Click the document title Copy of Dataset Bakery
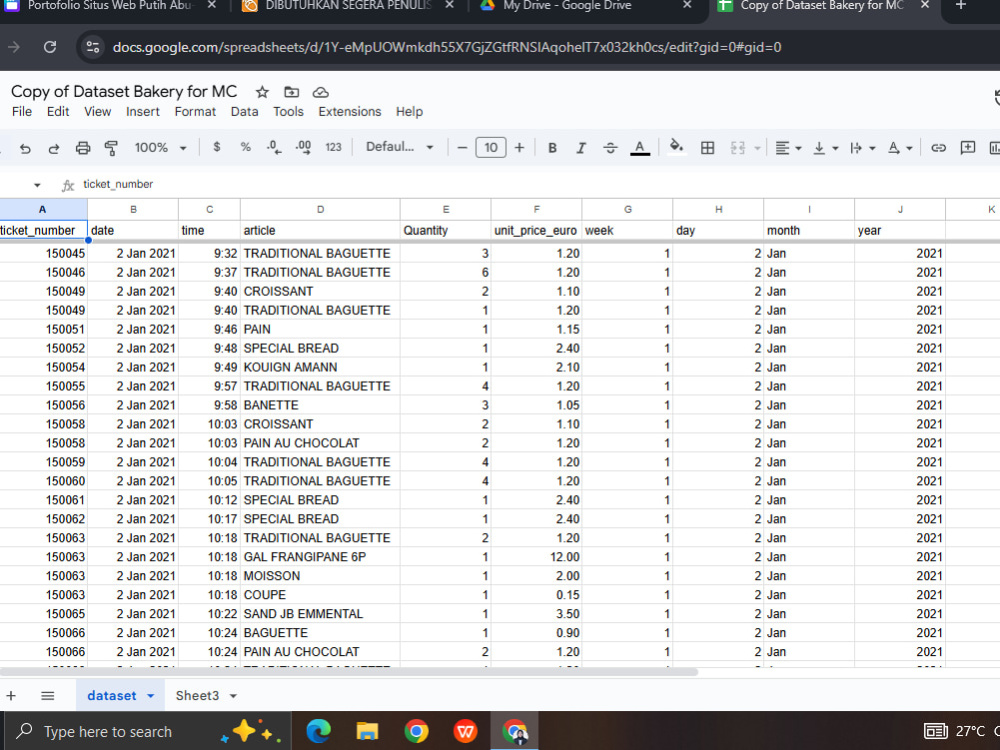Screen dimensions: 1000x750 tap(124, 92)
